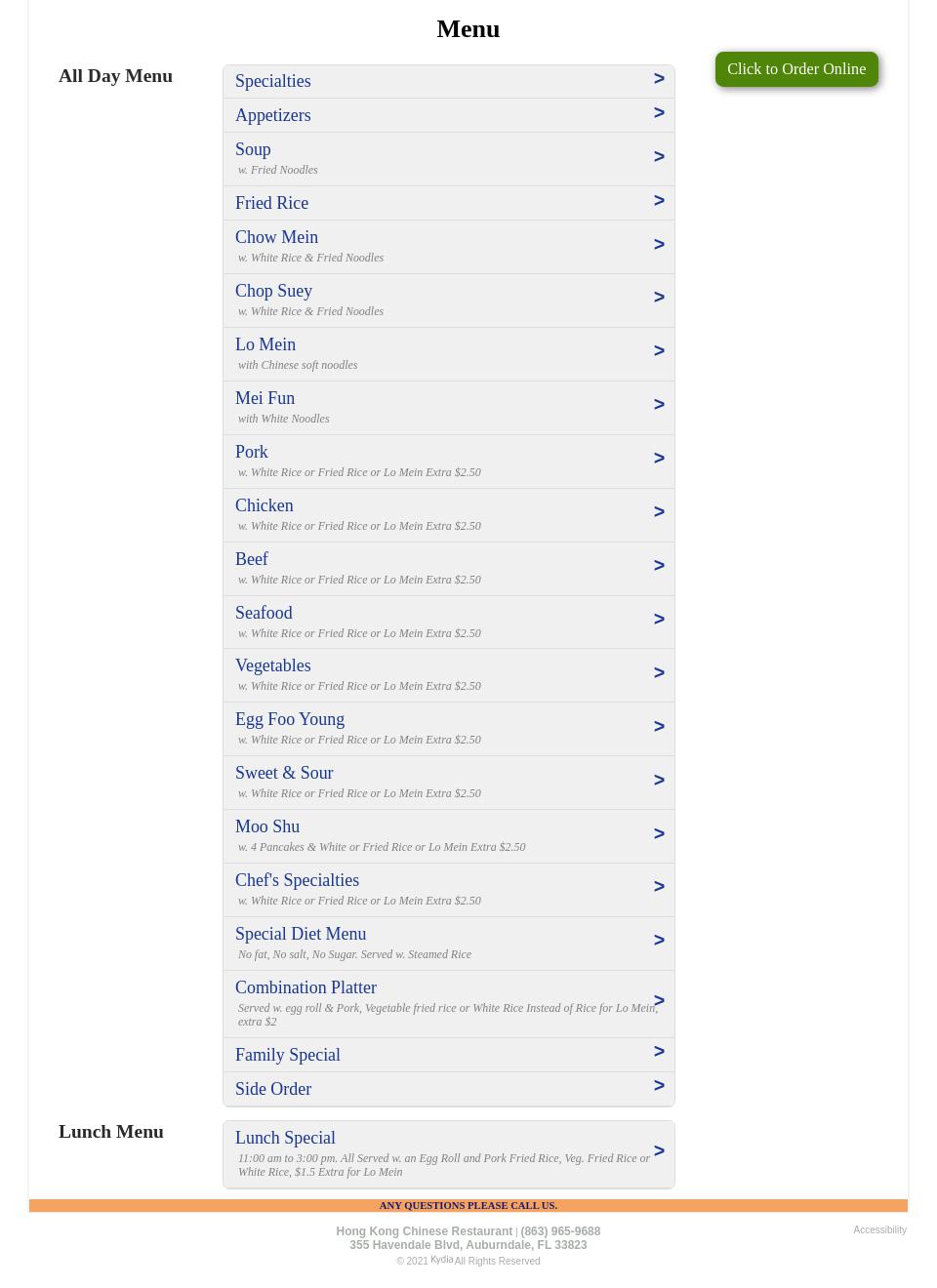This screenshot has width=937, height=1288.
Task: Click the arrow on Mei Fun row
Action: pyautogui.click(x=659, y=405)
